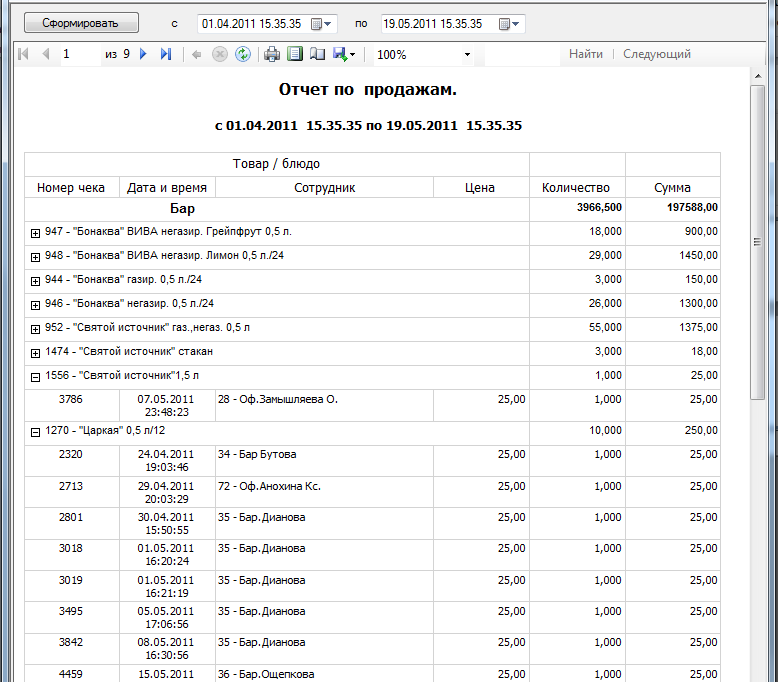The image size is (778, 682).
Task: Click Найти search link
Action: [585, 54]
